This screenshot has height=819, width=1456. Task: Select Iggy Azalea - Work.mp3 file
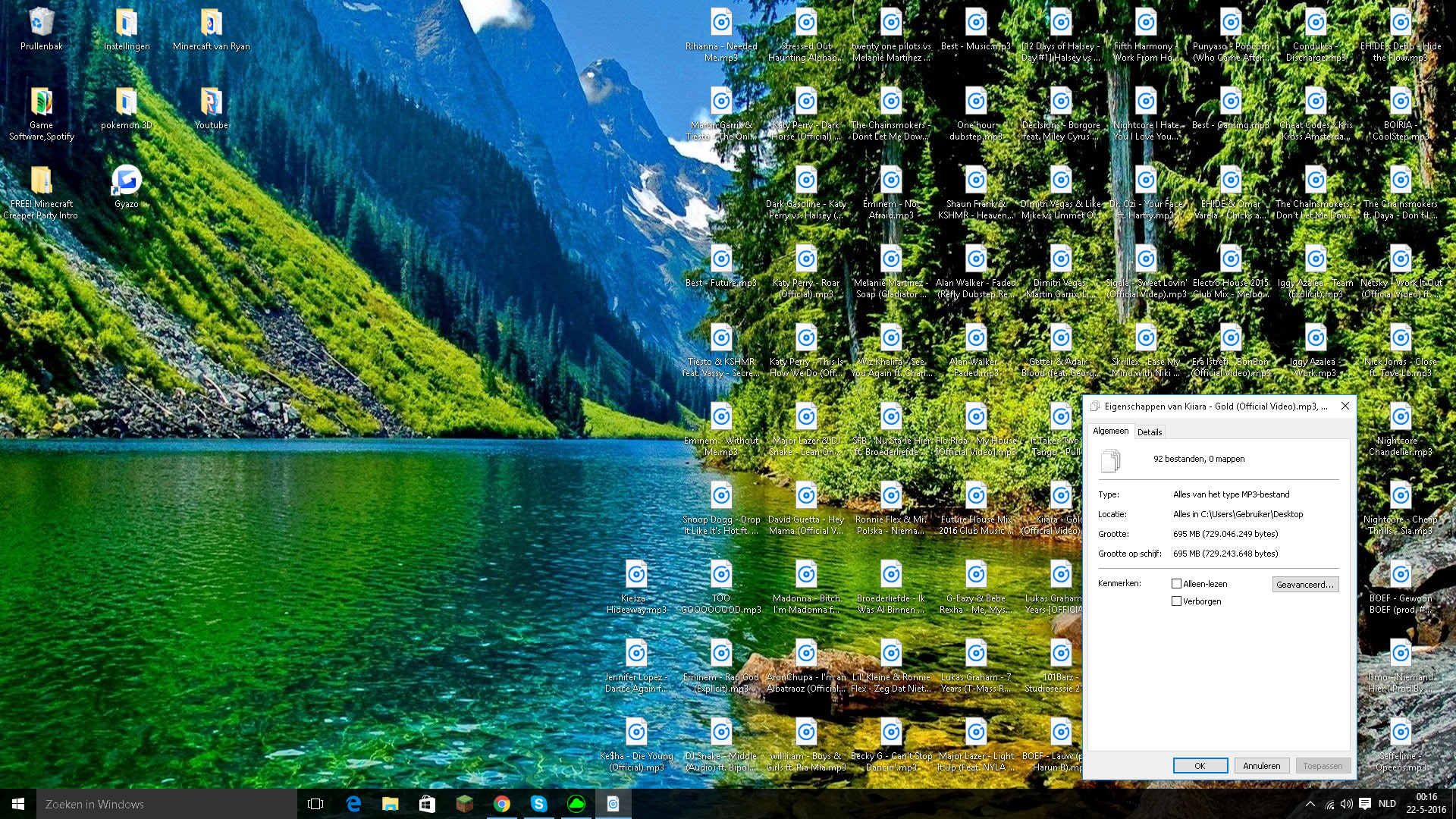click(x=1316, y=351)
